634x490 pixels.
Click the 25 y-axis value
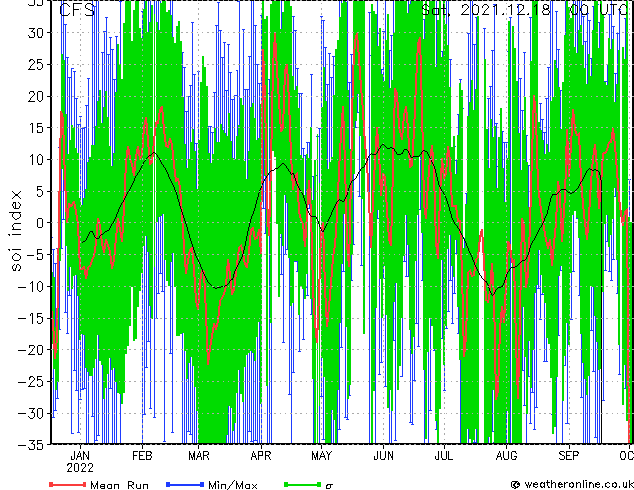pos(36,64)
